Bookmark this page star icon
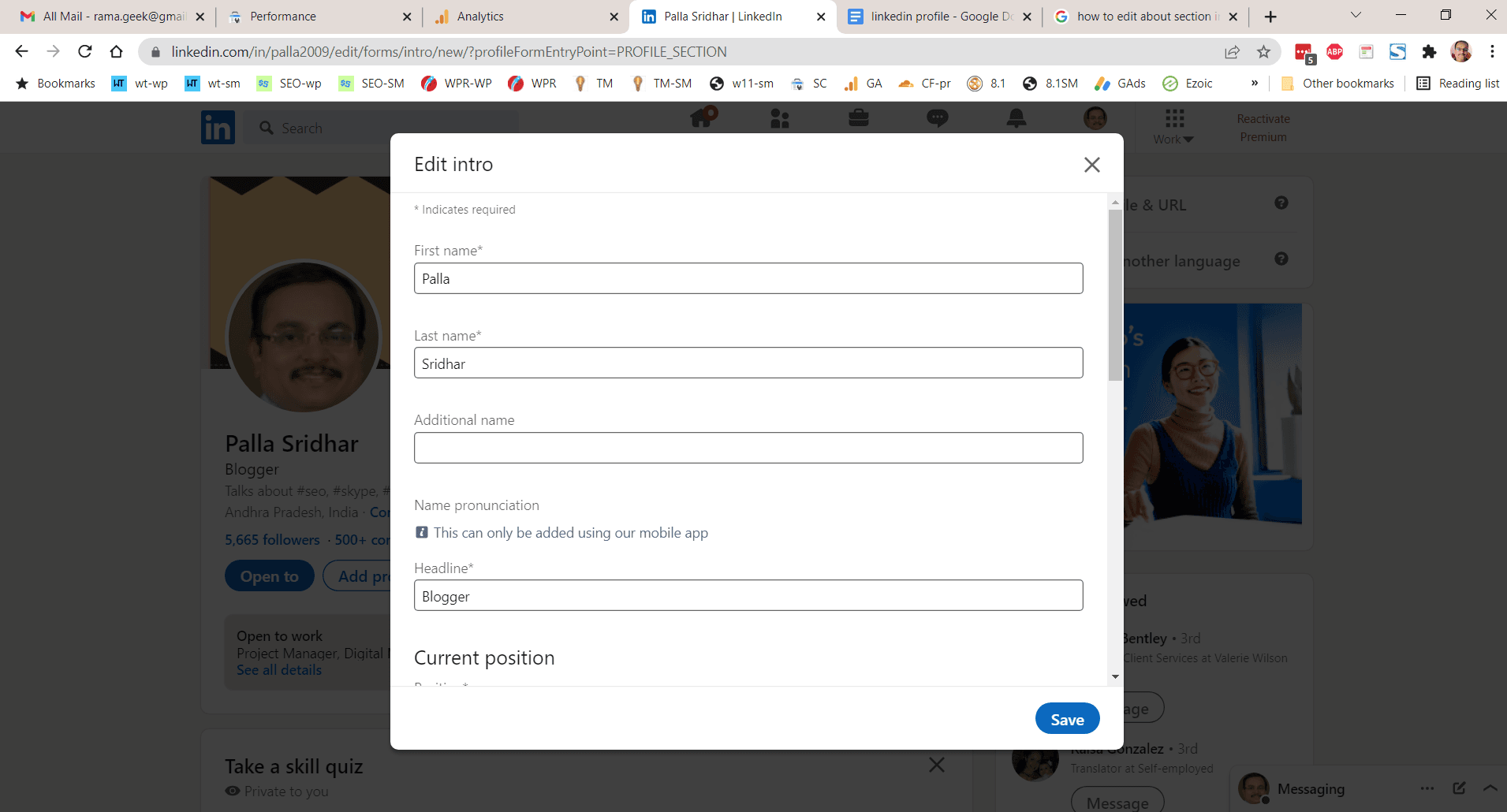Image resolution: width=1507 pixels, height=812 pixels. [1263, 52]
